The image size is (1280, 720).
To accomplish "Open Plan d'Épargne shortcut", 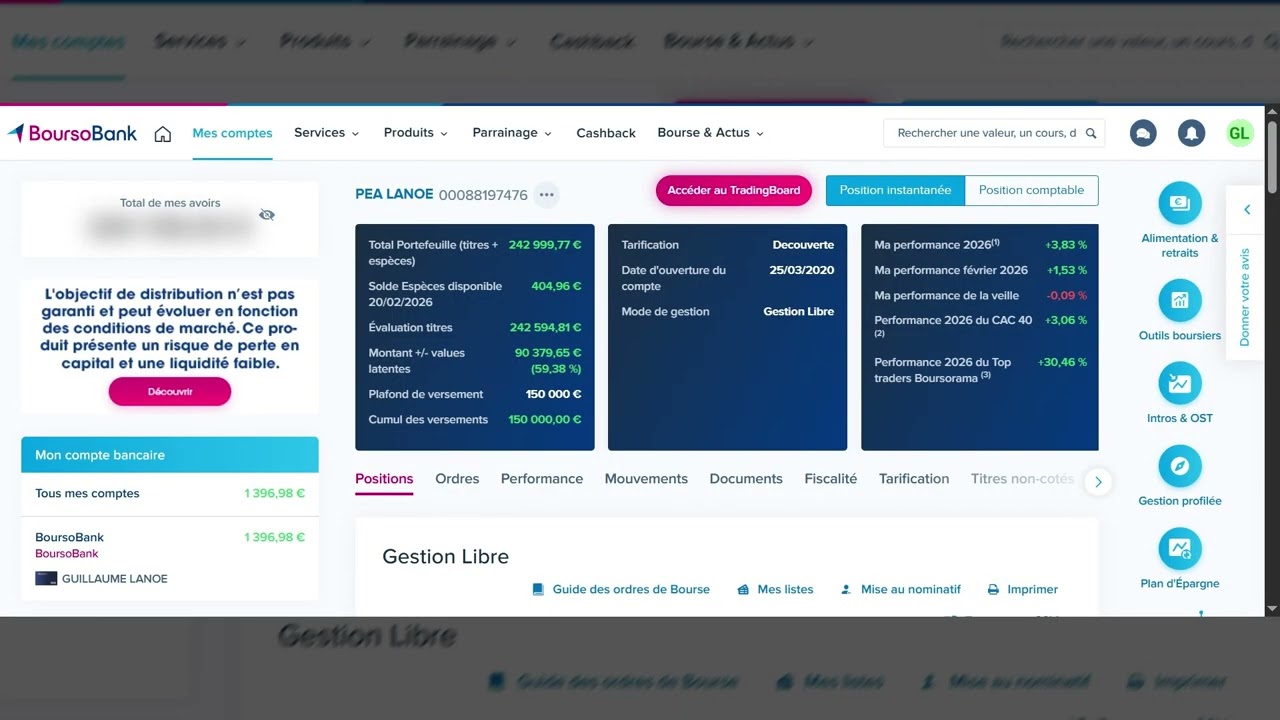I will (1180, 560).
